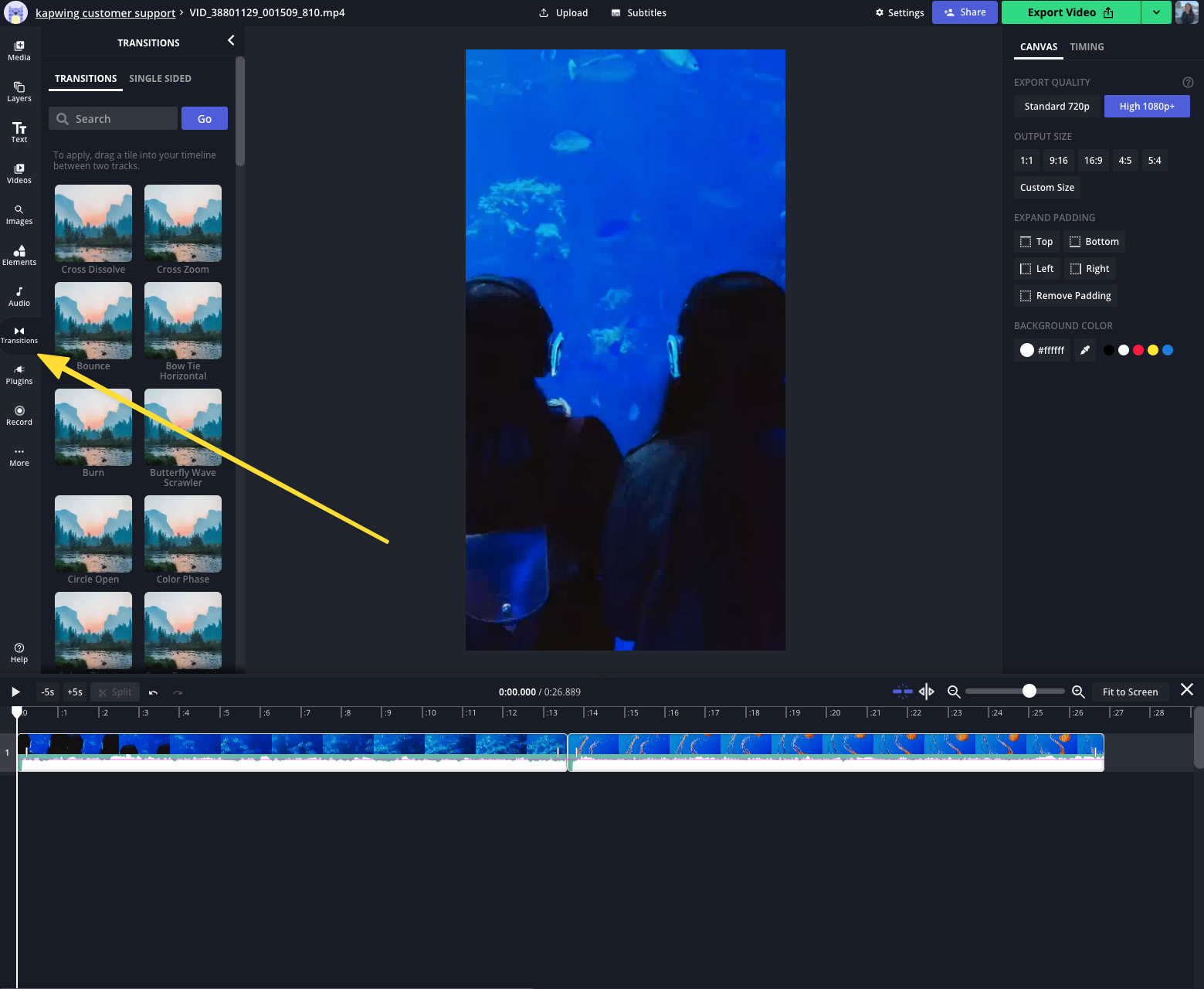The image size is (1204, 989).
Task: Choose the 9:16 output size
Action: [x=1058, y=161]
